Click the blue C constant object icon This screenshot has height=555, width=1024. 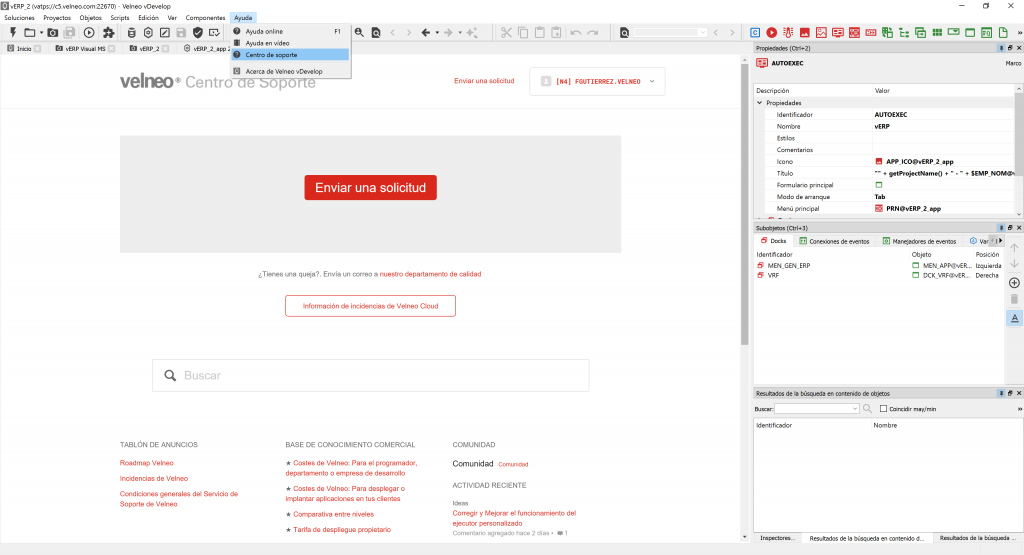(x=755, y=32)
